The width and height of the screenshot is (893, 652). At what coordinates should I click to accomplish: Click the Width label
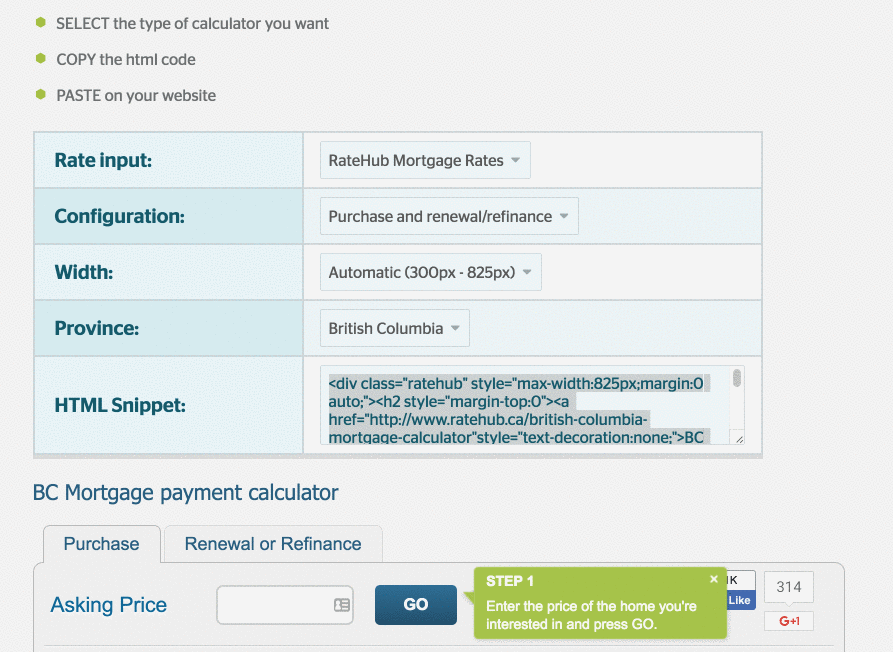pyautogui.click(x=84, y=272)
